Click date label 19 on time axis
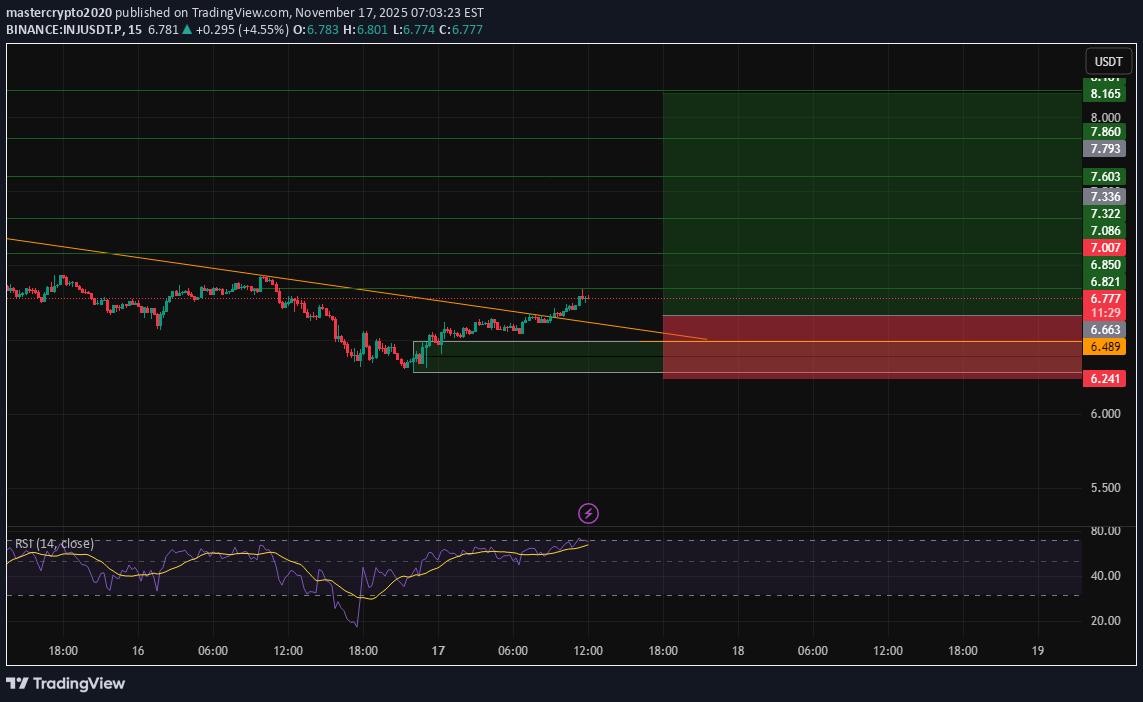Viewport: 1143px width, 702px height. pos(1038,651)
